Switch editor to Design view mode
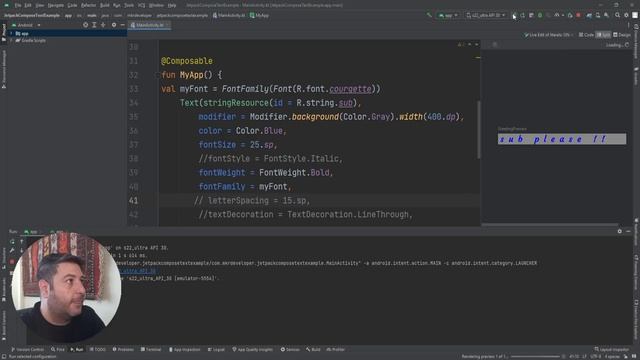This screenshot has width=640, height=360. (x=622, y=35)
